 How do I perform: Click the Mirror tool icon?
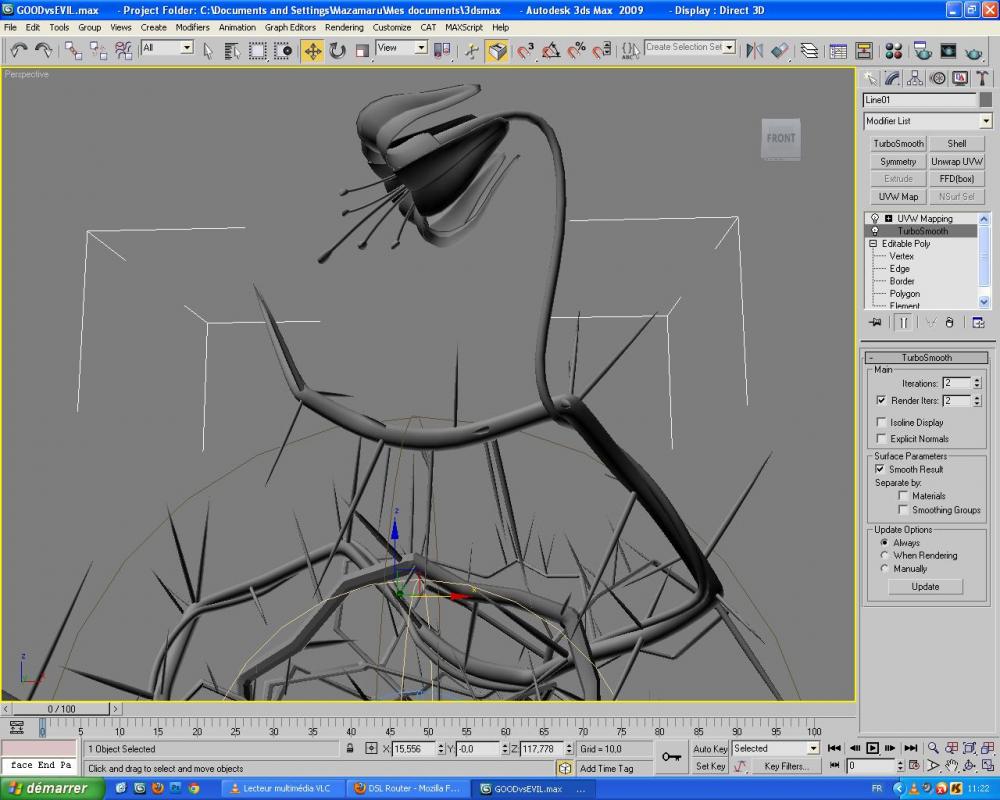755,50
